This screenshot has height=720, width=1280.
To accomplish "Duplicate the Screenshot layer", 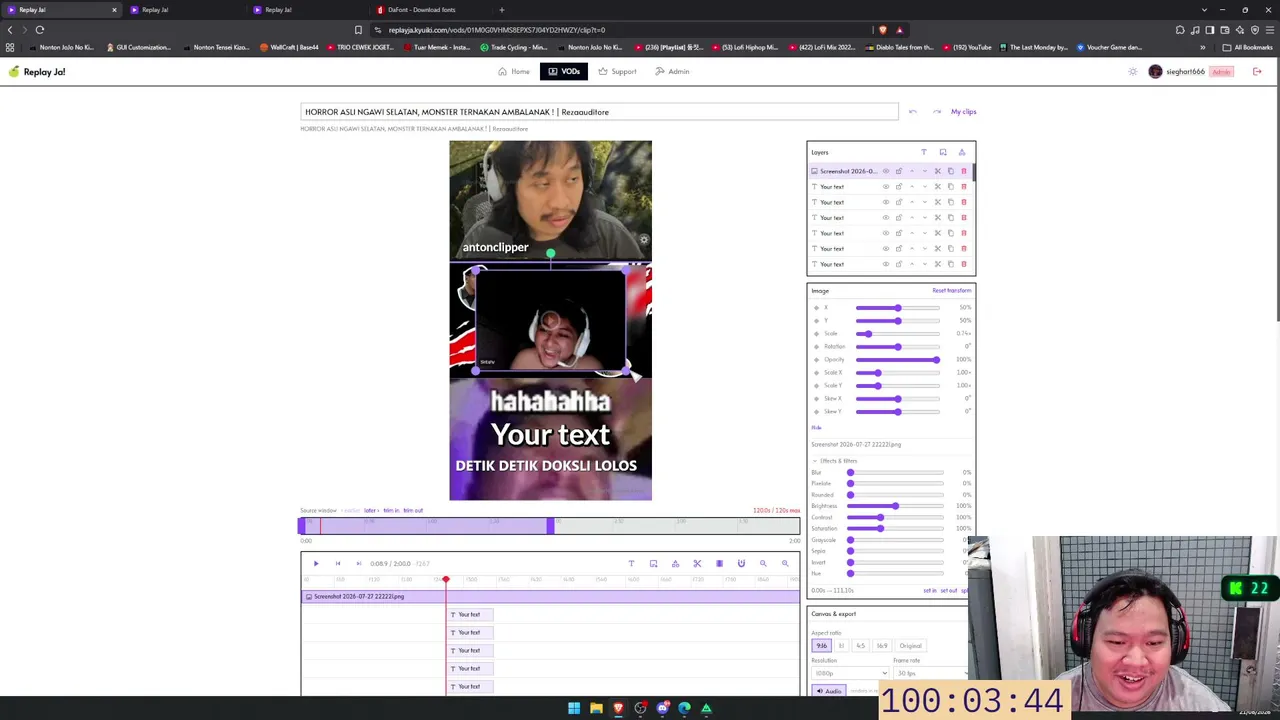I will (950, 171).
